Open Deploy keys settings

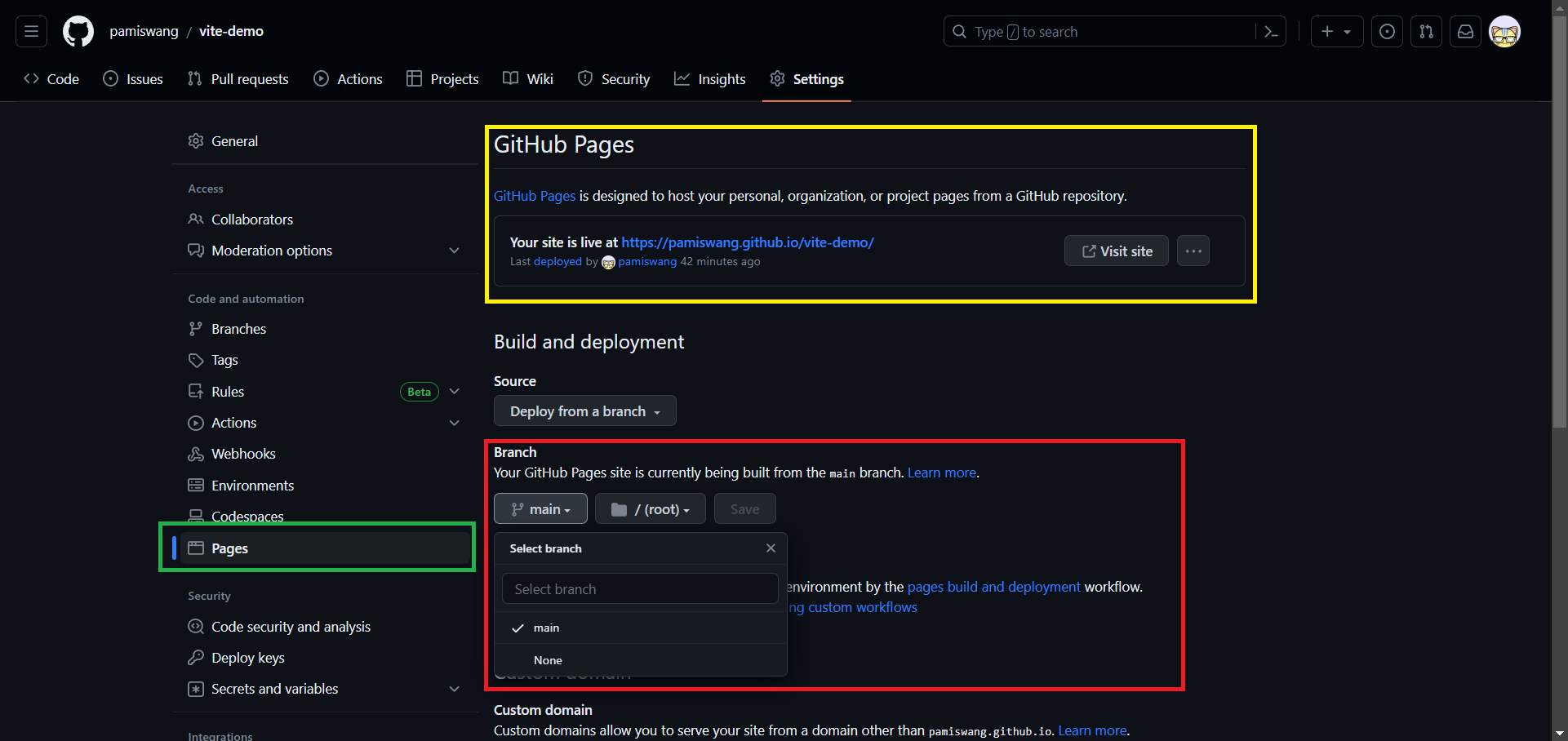tap(325, 658)
